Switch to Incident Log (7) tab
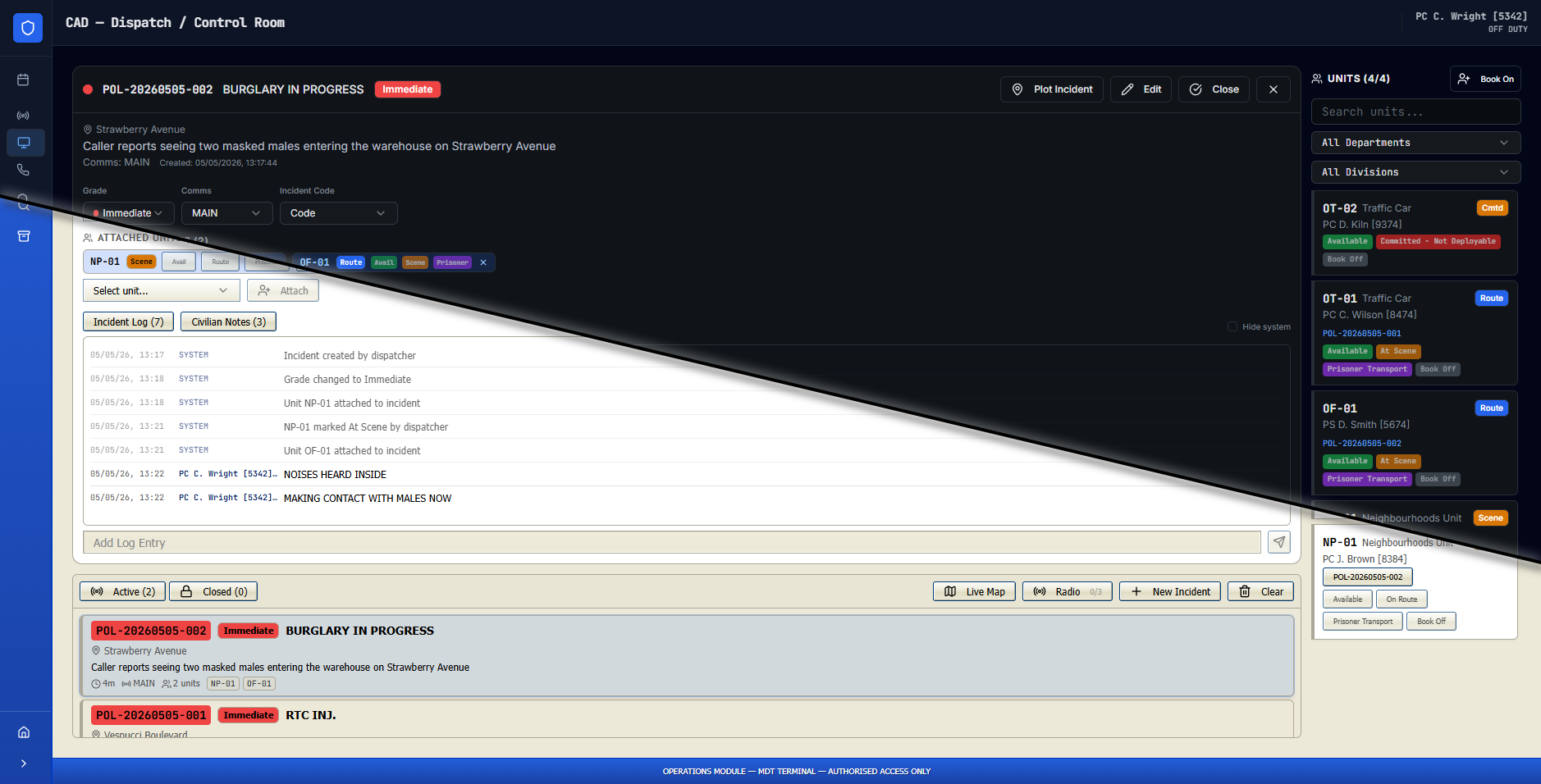 [128, 321]
